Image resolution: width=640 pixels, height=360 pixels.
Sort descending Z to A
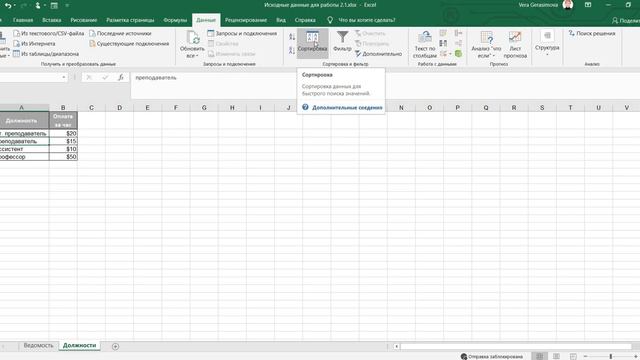tap(292, 51)
